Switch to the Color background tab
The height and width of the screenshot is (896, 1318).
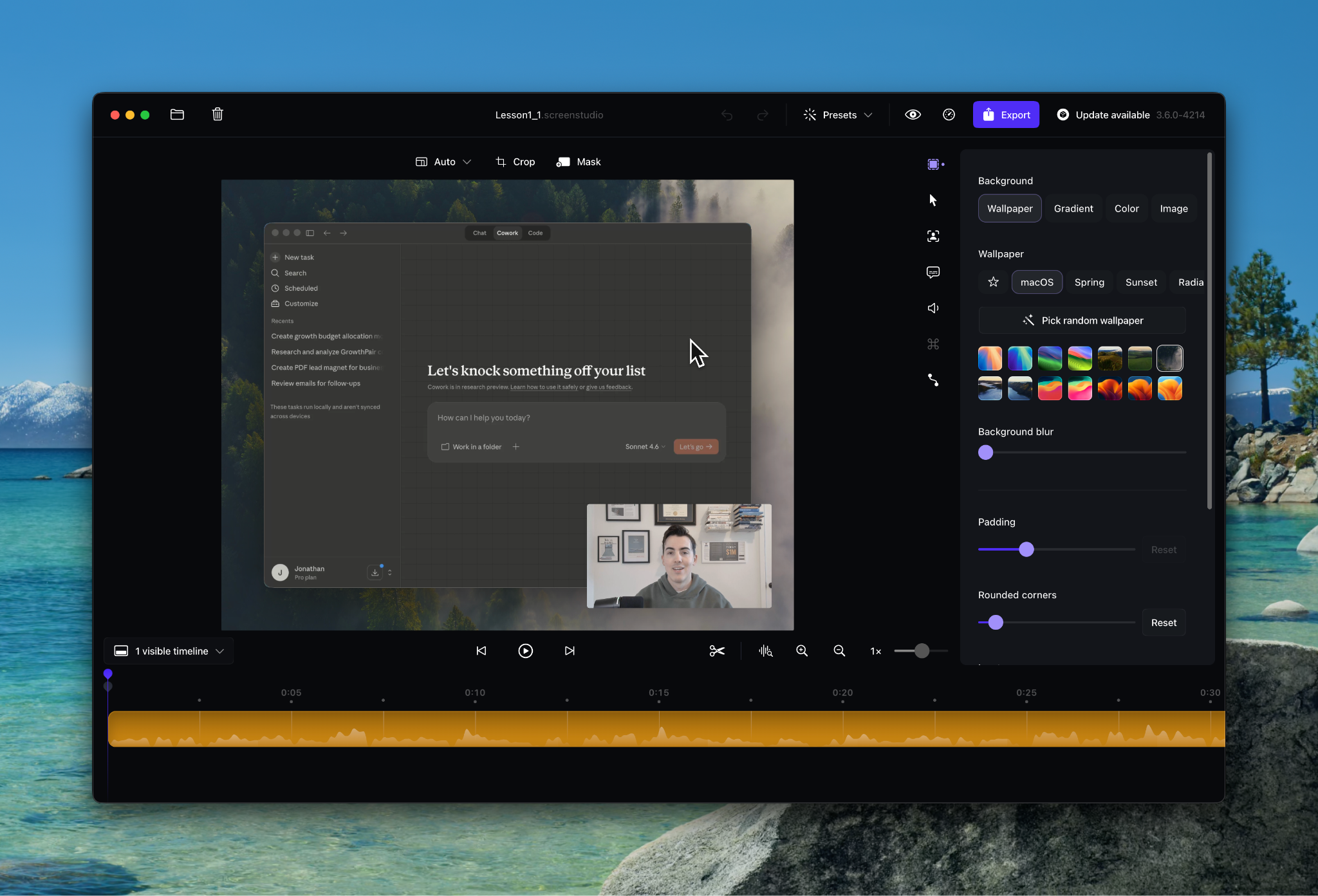1126,208
